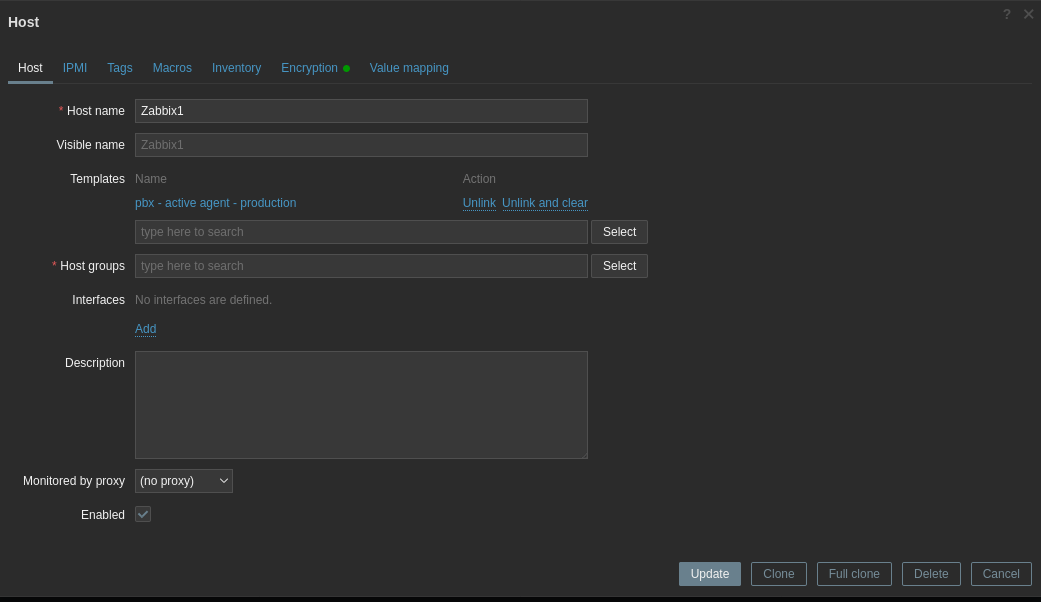Switch to the Macros tab
Image resolution: width=1041 pixels, height=602 pixels.
point(171,67)
